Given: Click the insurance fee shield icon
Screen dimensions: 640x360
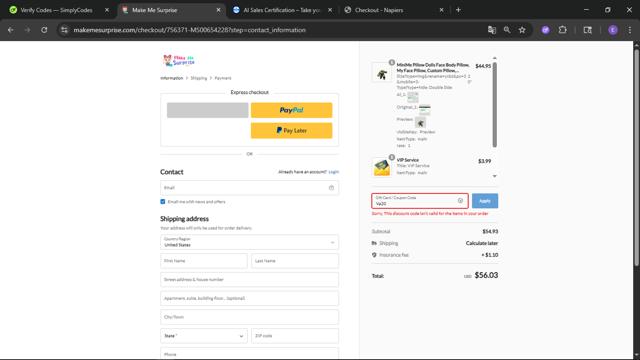Looking at the screenshot, I should tap(374, 255).
